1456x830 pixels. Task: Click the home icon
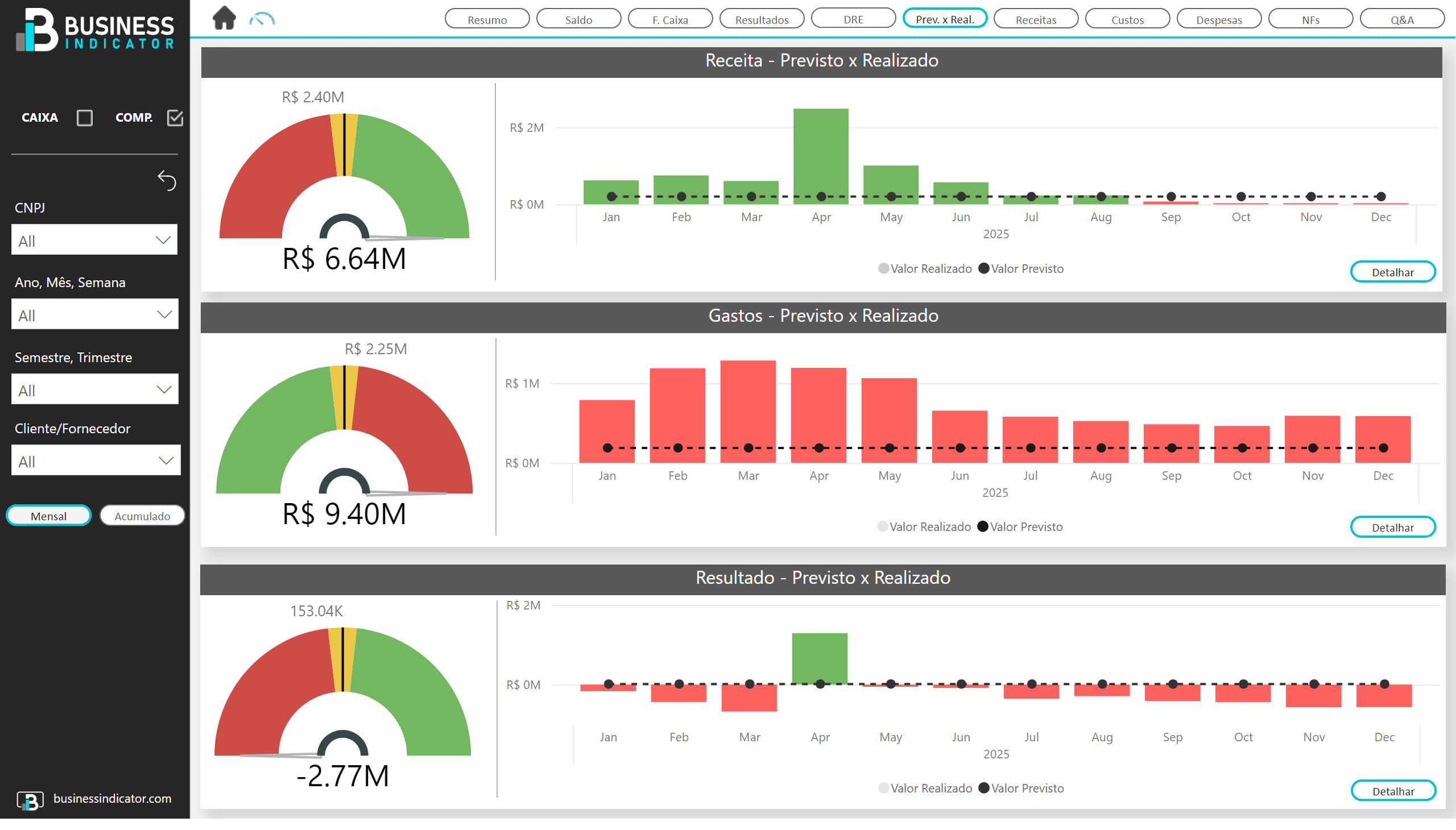point(224,18)
